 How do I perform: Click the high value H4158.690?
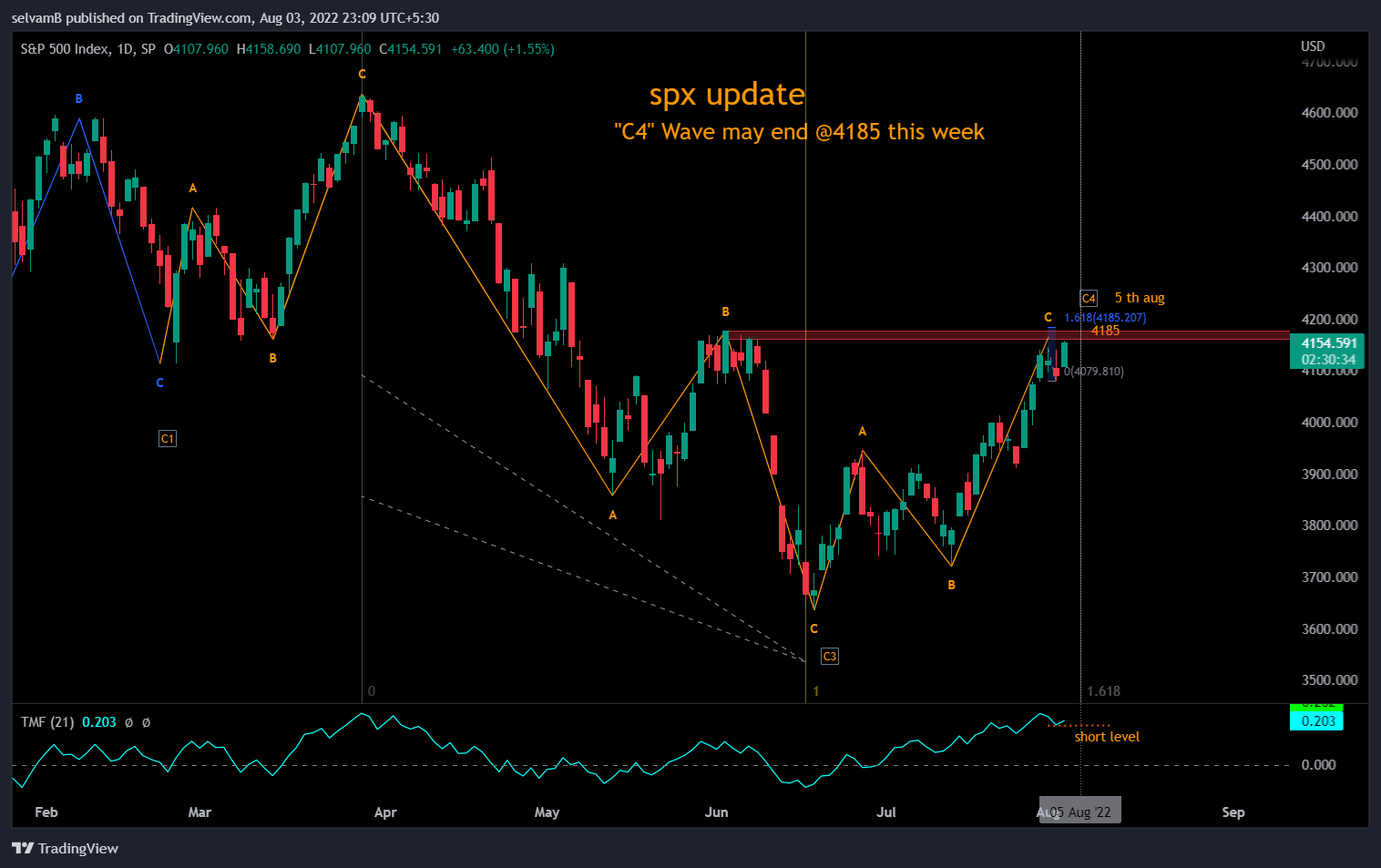pyautogui.click(x=269, y=49)
